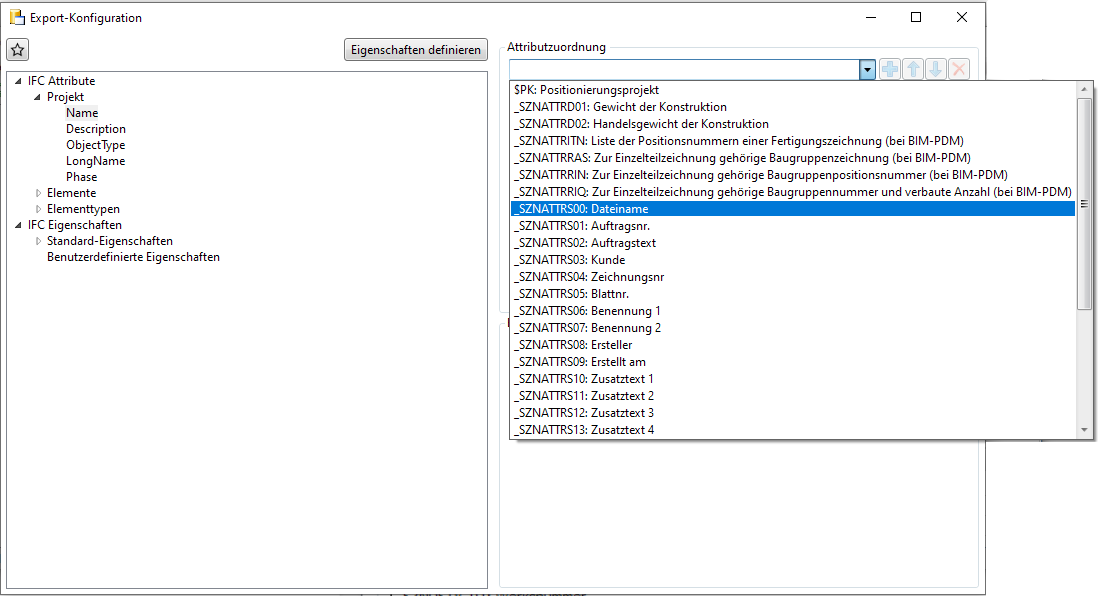The height and width of the screenshot is (596, 1098).
Task: Choose _SZNATTRRAS Baugruppenzeichnung entry
Action: click(x=793, y=158)
